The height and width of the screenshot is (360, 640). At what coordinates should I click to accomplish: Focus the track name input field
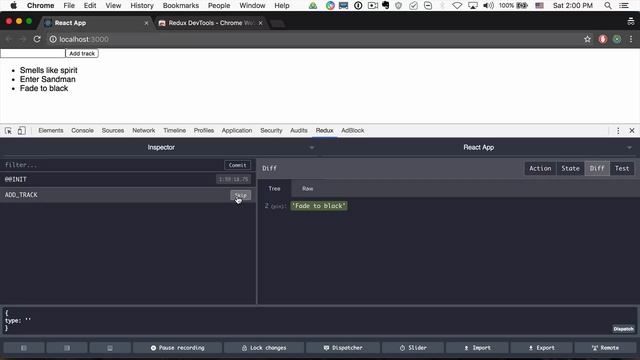(x=33, y=53)
